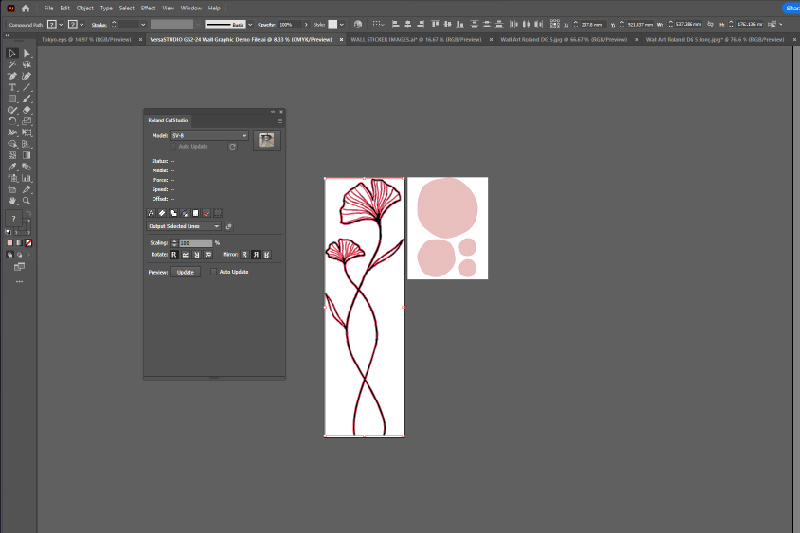The height and width of the screenshot is (533, 800).
Task: Select the Type tool
Action: (12, 87)
